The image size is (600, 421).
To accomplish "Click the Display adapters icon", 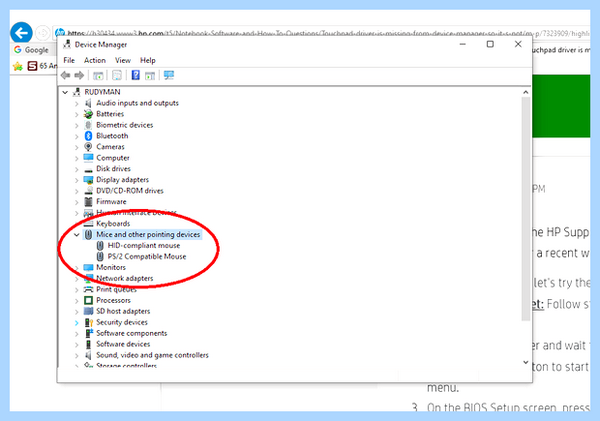I will tap(88, 179).
